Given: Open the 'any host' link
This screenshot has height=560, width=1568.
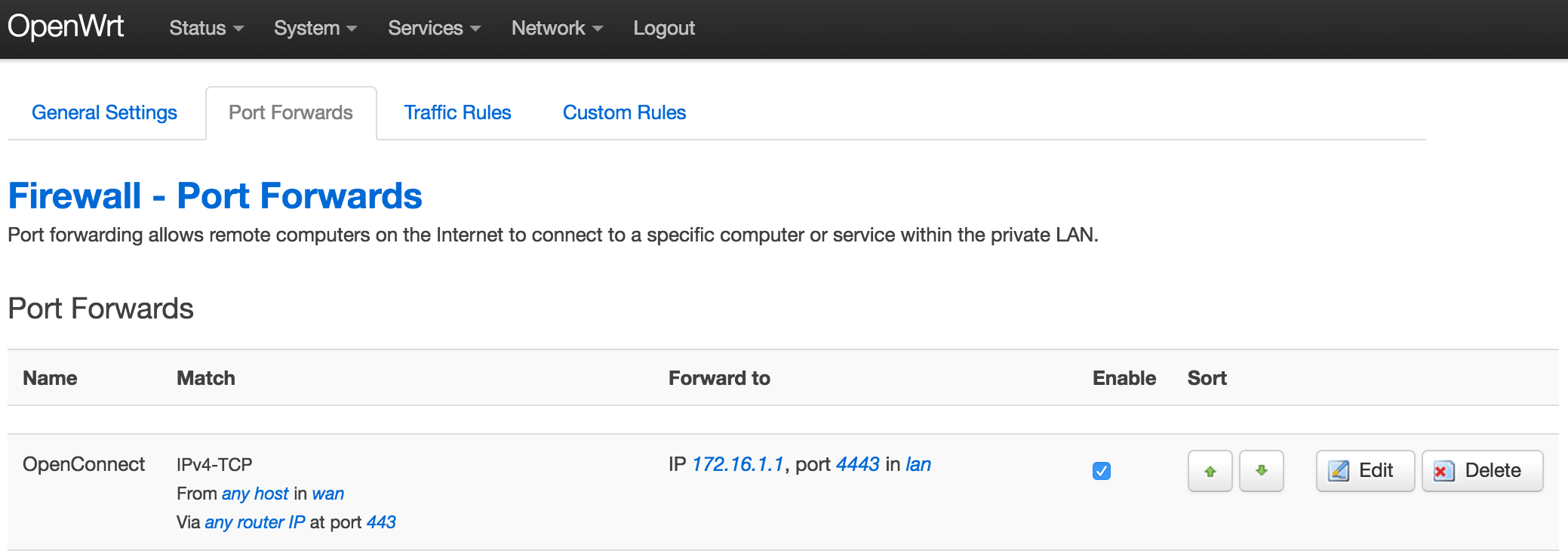Looking at the screenshot, I should [x=255, y=494].
